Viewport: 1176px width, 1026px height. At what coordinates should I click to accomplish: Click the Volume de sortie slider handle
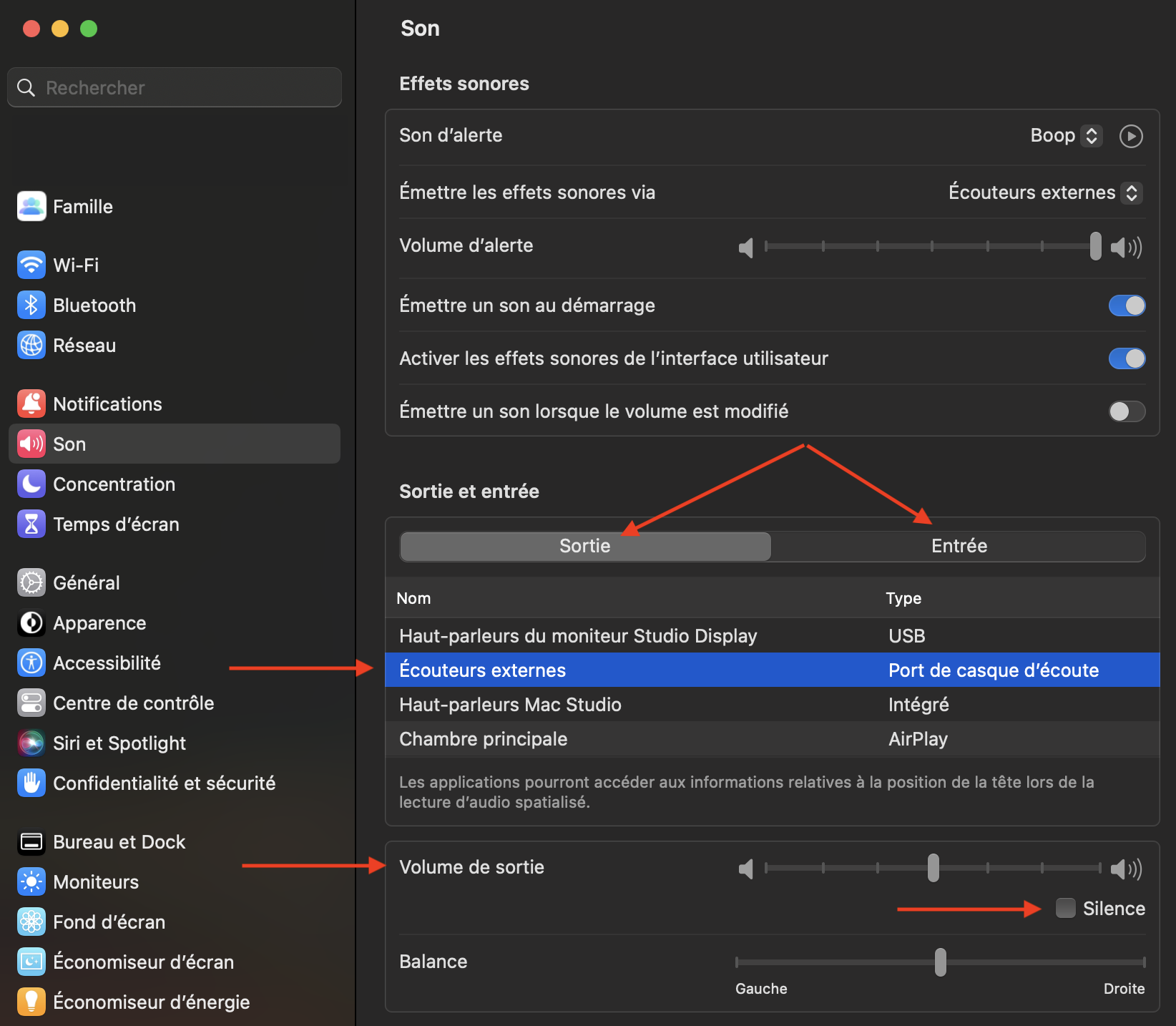(x=933, y=868)
